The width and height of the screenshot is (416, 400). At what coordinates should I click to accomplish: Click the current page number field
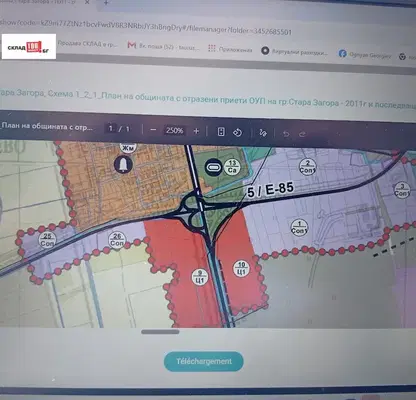(111, 128)
